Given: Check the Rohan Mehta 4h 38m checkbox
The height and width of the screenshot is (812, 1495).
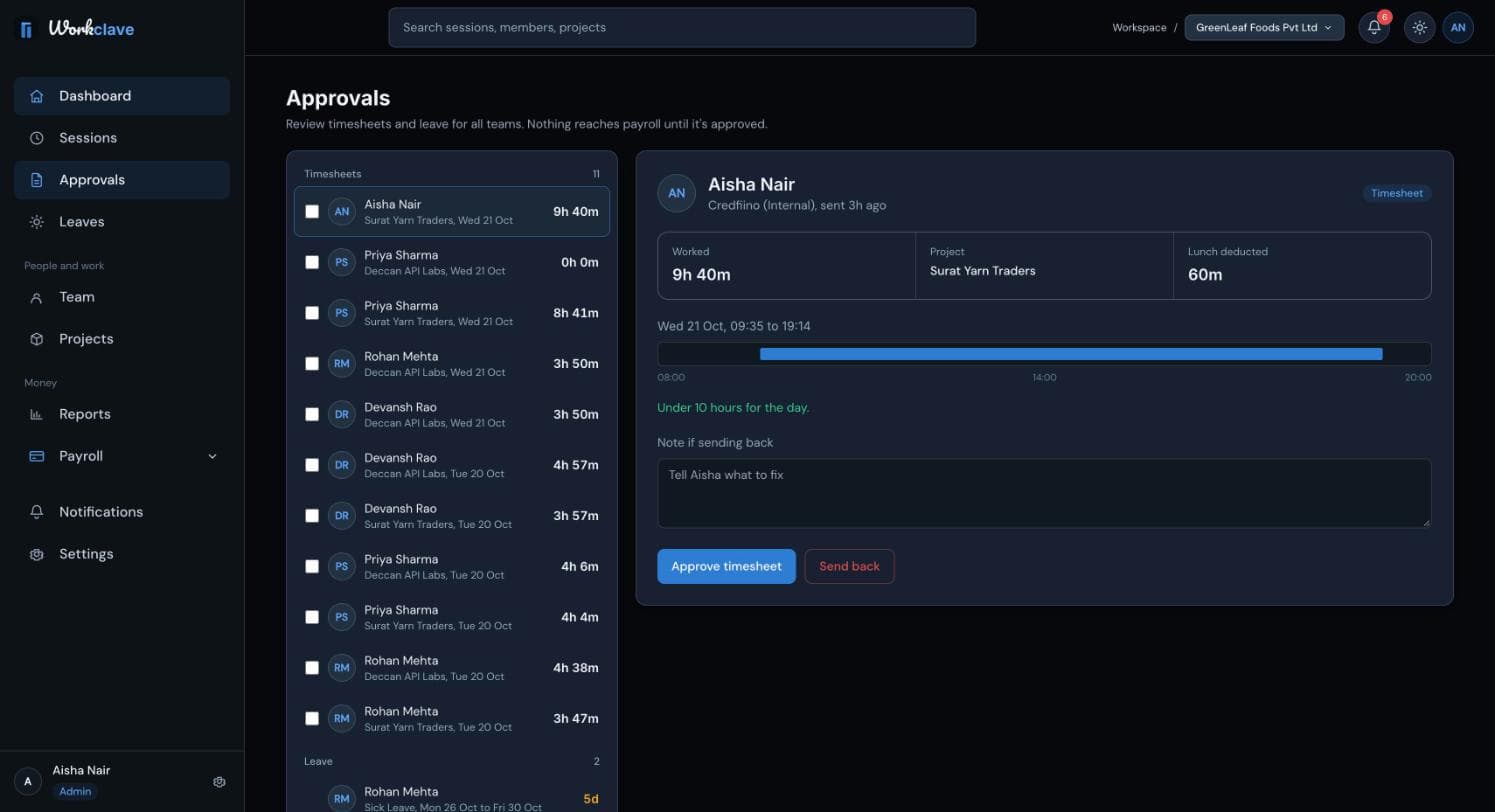Looking at the screenshot, I should (x=312, y=668).
